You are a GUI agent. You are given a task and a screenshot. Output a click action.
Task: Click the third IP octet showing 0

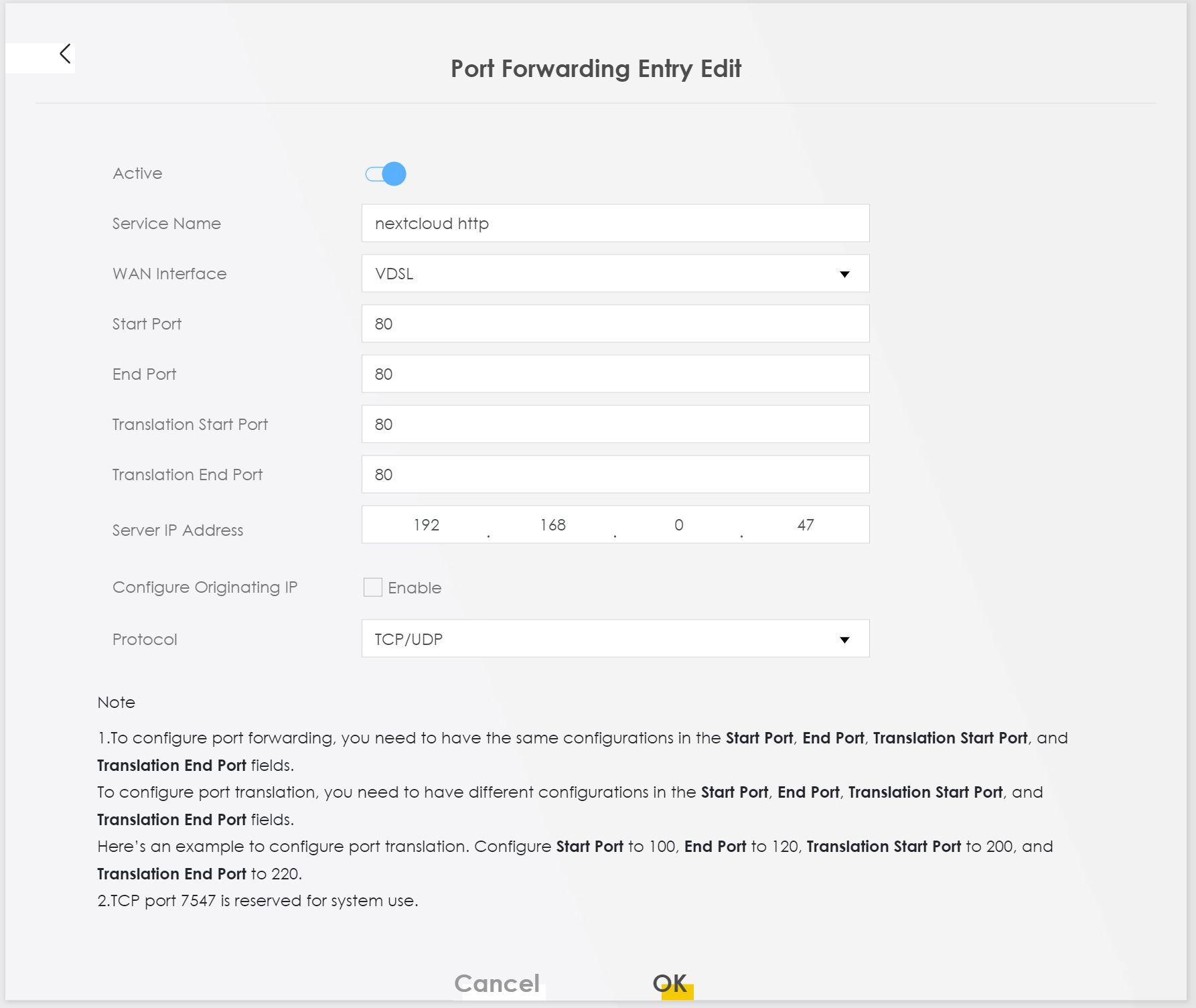click(678, 525)
